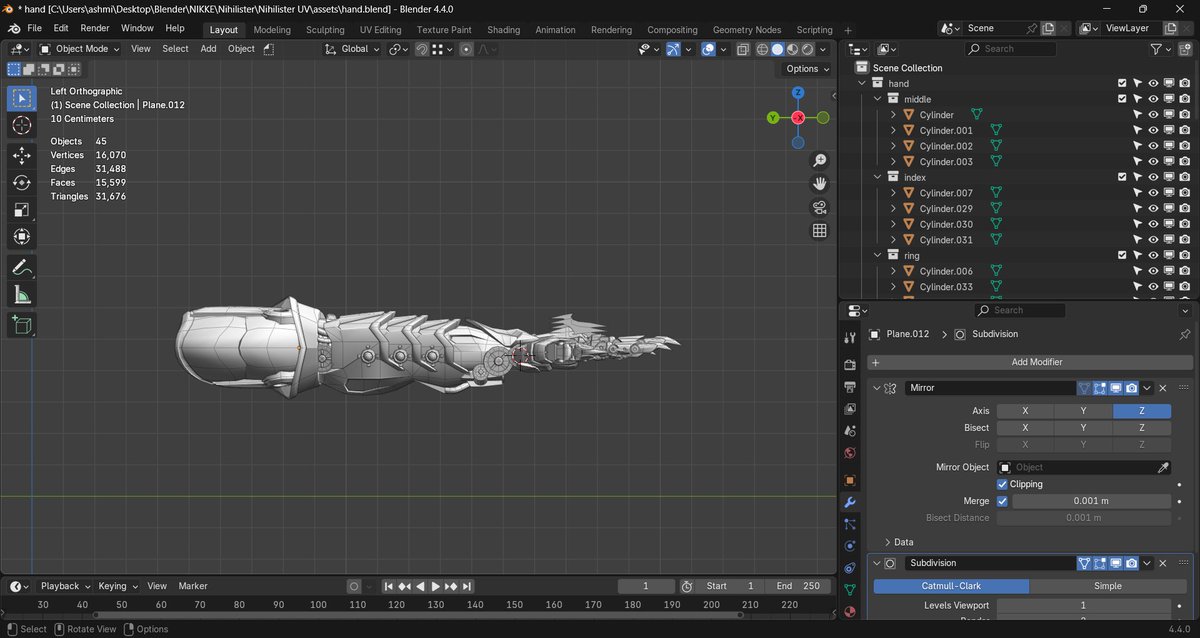Activate the Move tool

click(x=22, y=155)
